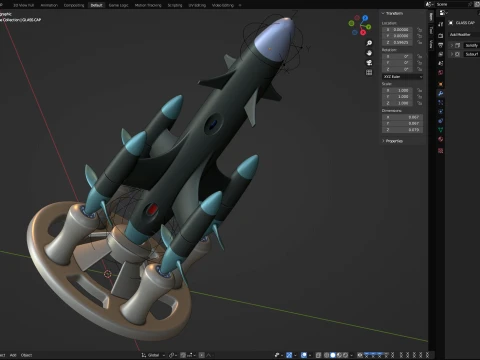Screen dimensions: 480x360
Task: Open the Modifiers wrench properties tab
Action: (441, 93)
